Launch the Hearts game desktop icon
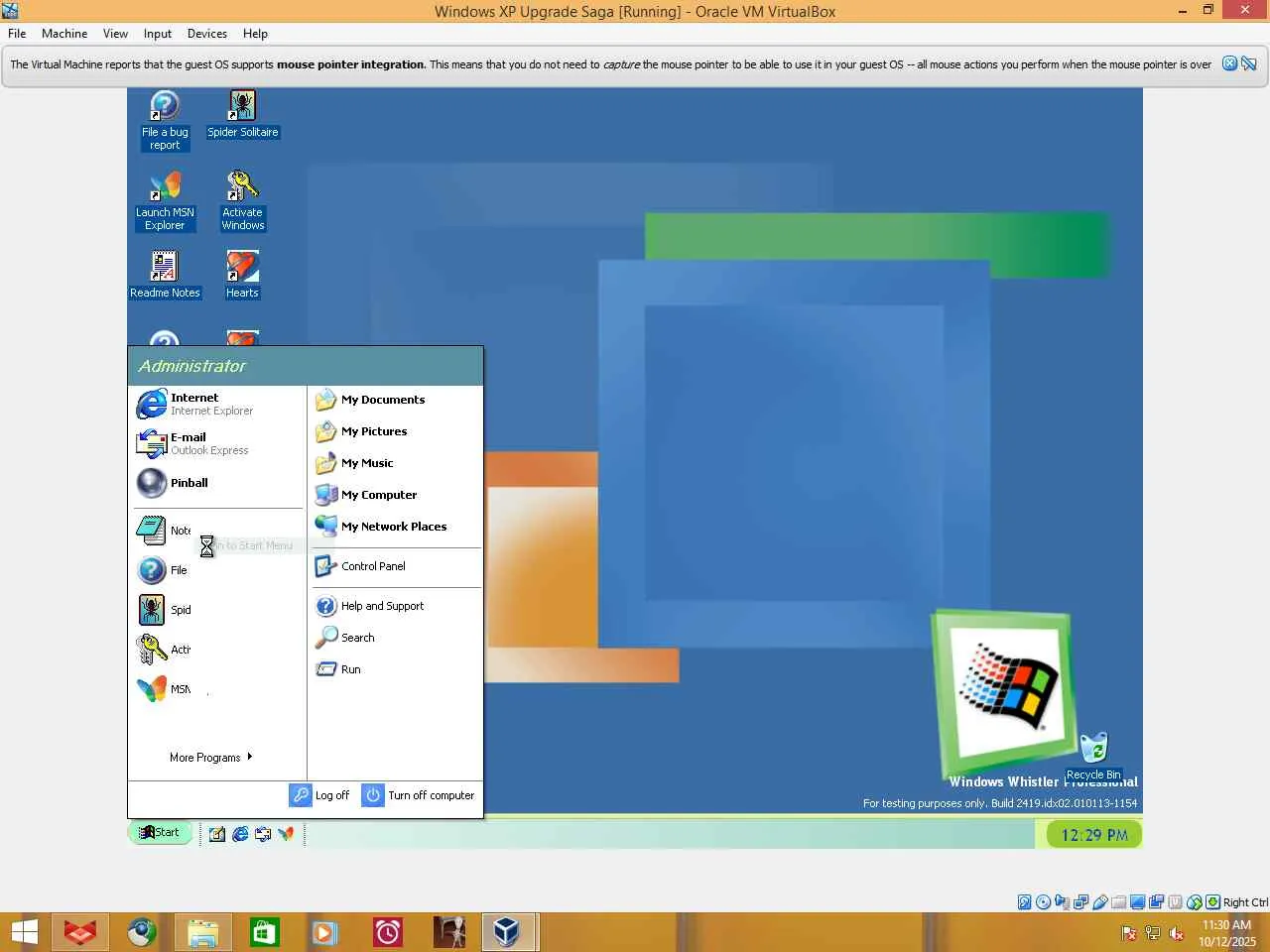The height and width of the screenshot is (952, 1270). coord(242,274)
